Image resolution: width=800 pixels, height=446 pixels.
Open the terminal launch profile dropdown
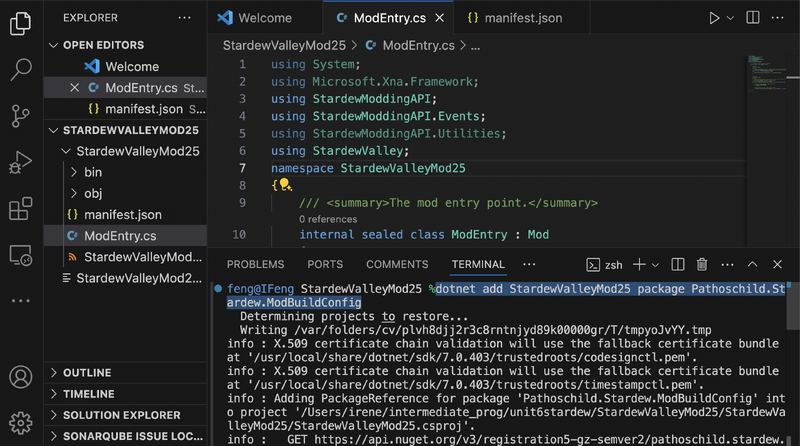656,265
